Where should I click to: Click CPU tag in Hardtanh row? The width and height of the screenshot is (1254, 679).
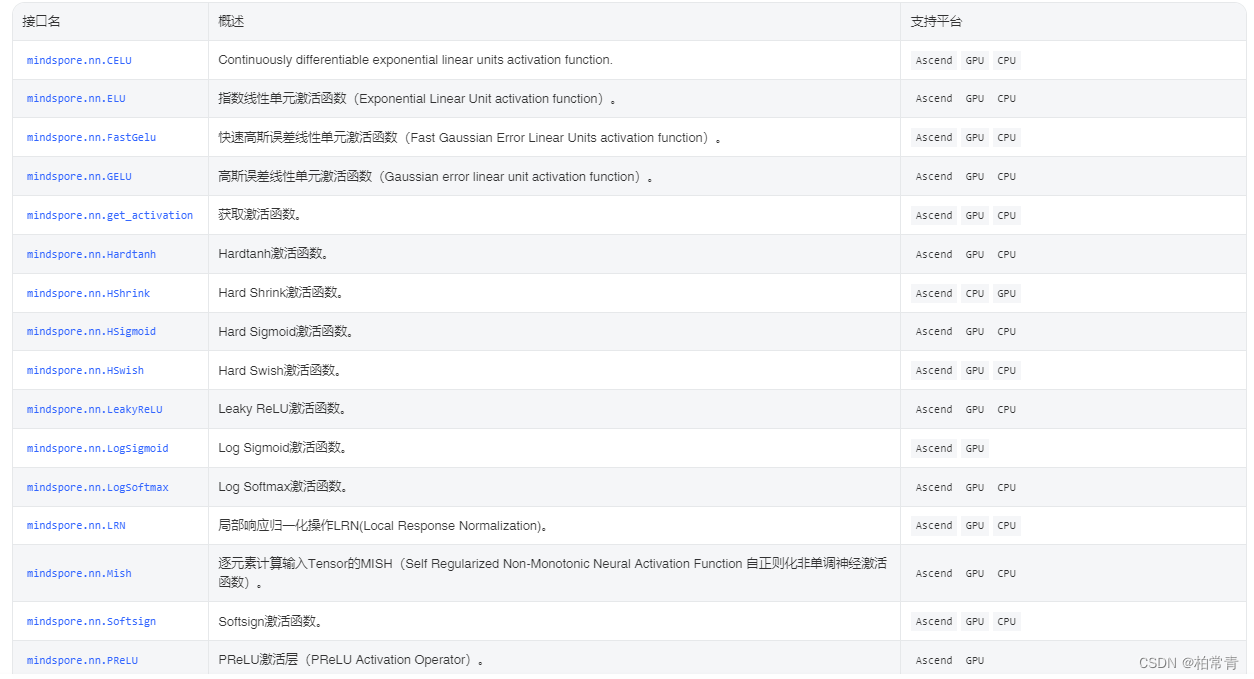(x=1007, y=255)
